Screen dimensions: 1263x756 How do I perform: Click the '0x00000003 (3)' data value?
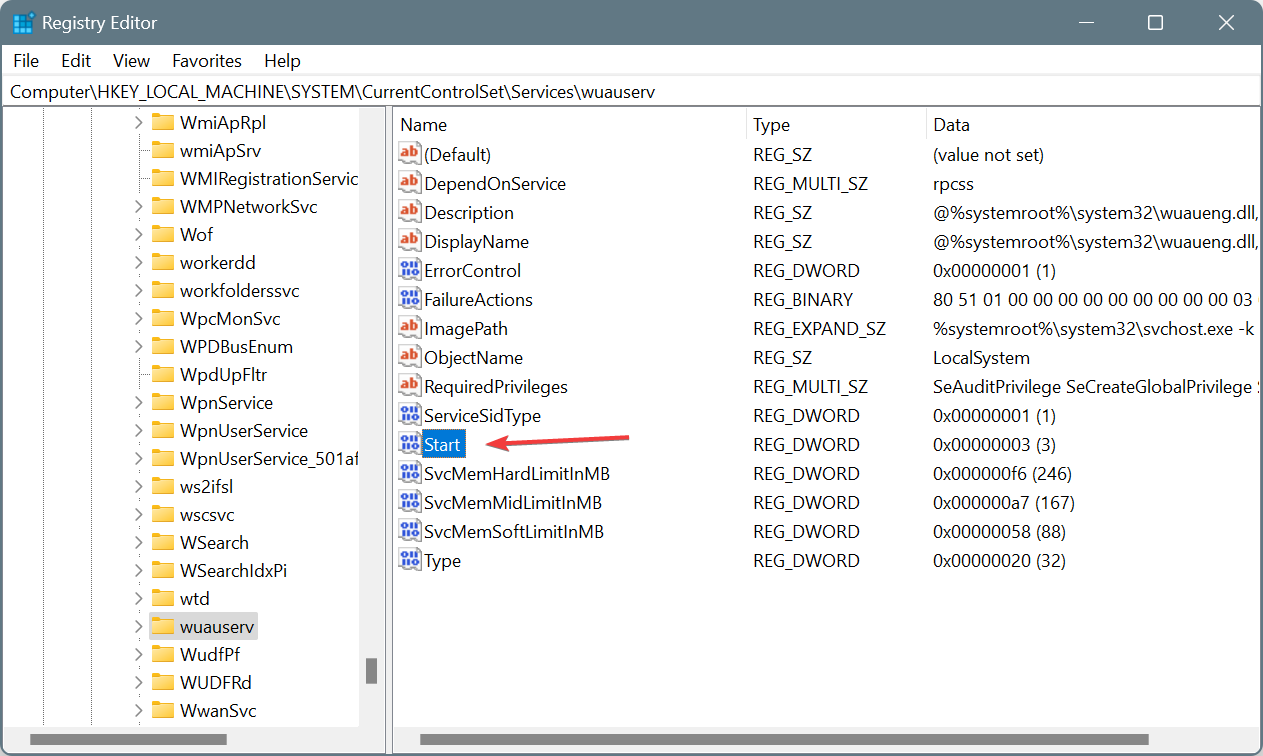coord(994,444)
